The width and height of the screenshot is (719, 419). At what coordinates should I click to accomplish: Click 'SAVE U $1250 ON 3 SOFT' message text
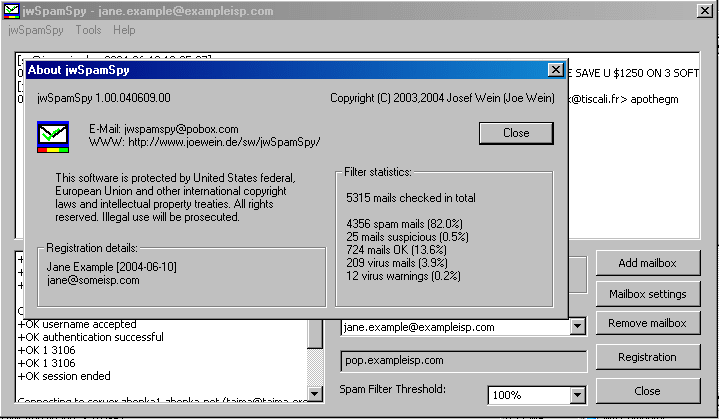point(637,73)
